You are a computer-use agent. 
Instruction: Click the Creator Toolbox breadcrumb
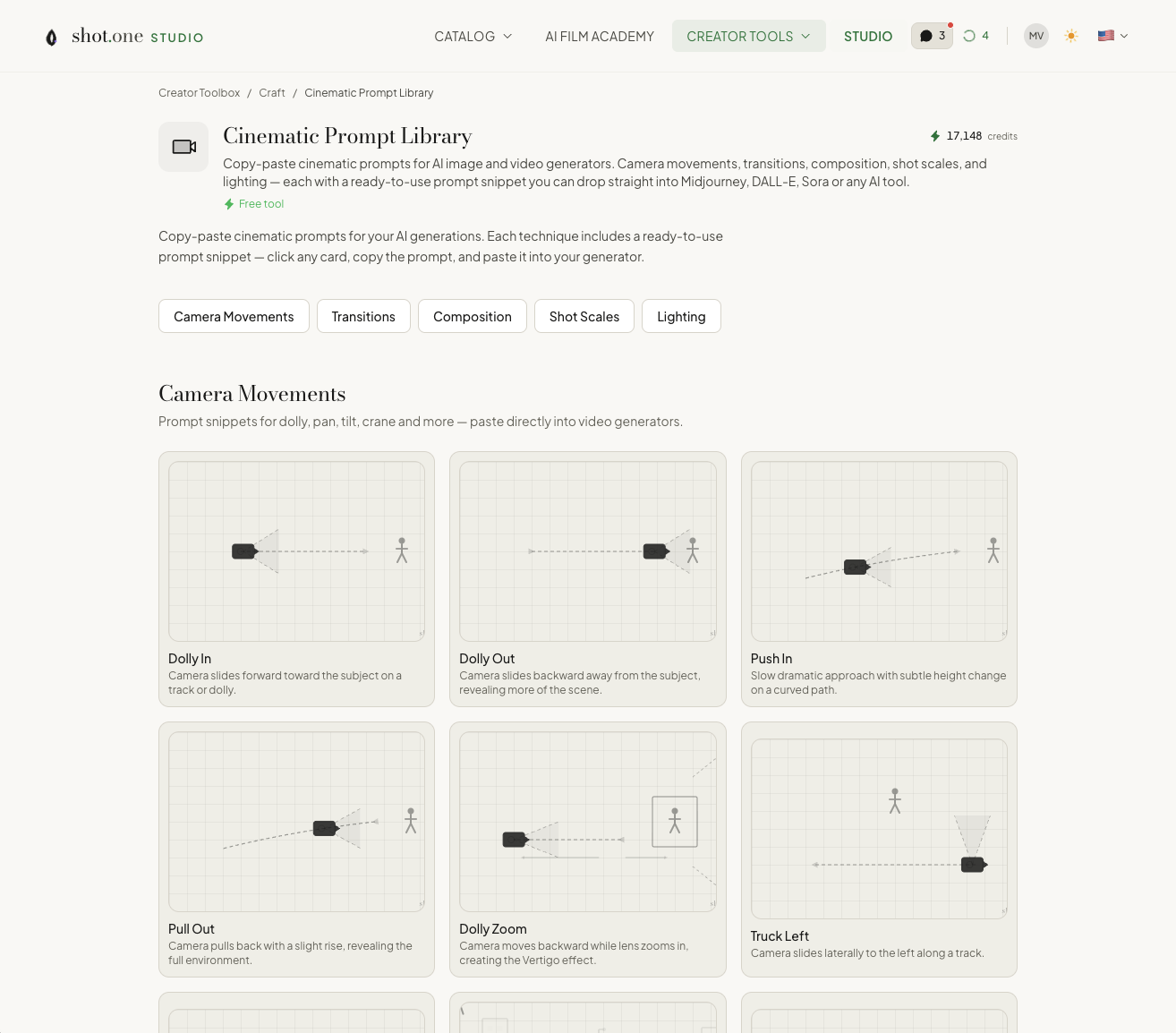point(199,93)
